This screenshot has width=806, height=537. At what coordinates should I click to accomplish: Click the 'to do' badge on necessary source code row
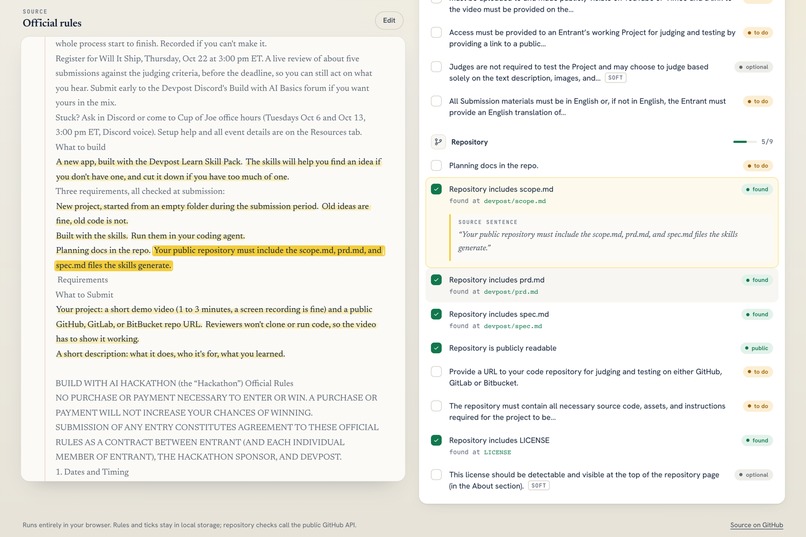[x=758, y=406]
